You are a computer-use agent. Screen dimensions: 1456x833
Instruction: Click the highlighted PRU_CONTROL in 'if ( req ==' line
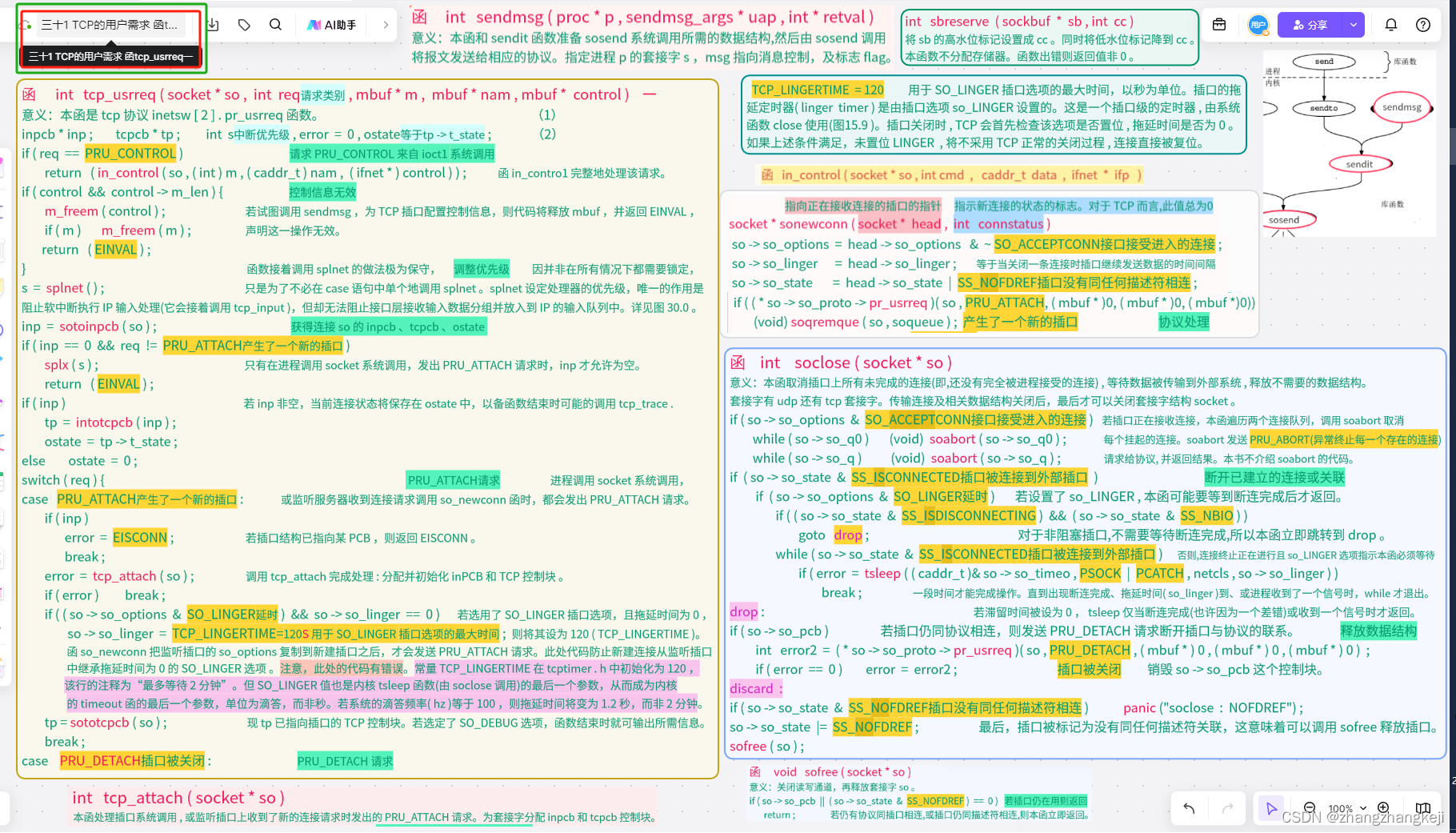130,154
